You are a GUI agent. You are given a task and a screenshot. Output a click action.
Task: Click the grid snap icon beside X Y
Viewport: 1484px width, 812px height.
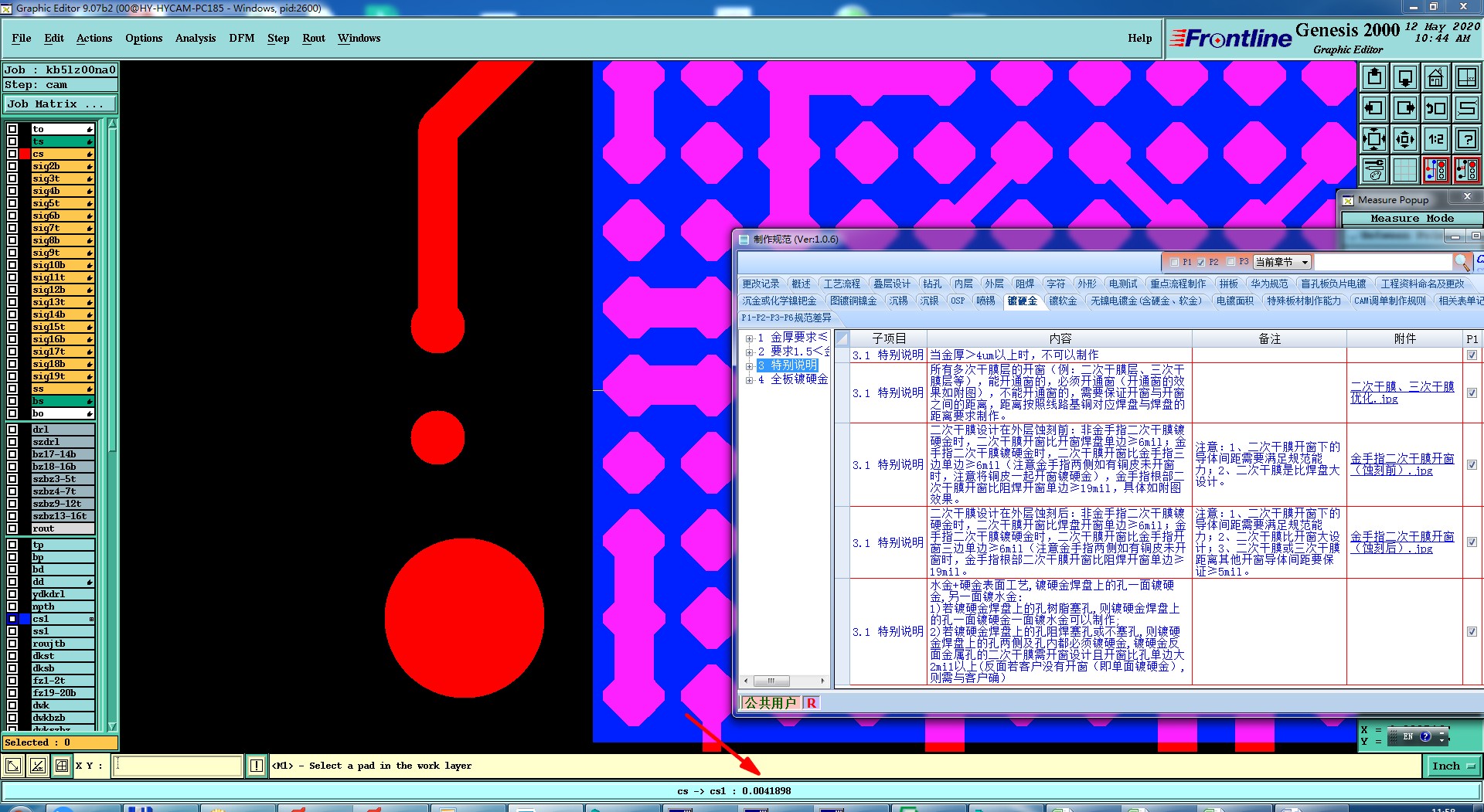62,766
